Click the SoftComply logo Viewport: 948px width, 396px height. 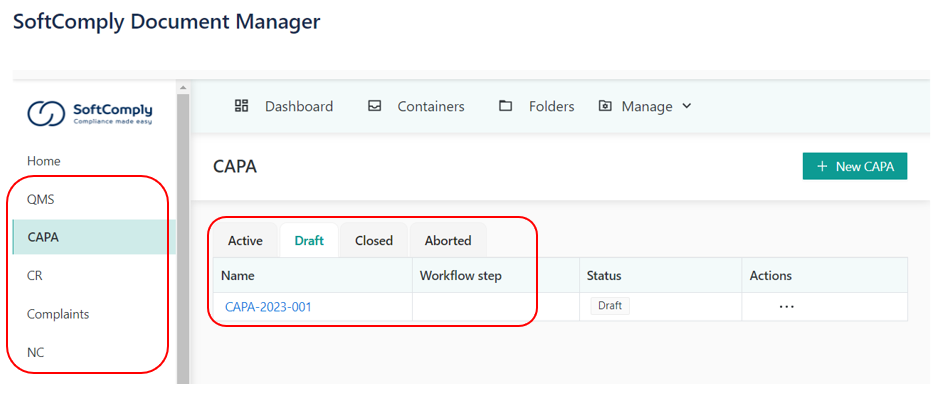[90, 113]
